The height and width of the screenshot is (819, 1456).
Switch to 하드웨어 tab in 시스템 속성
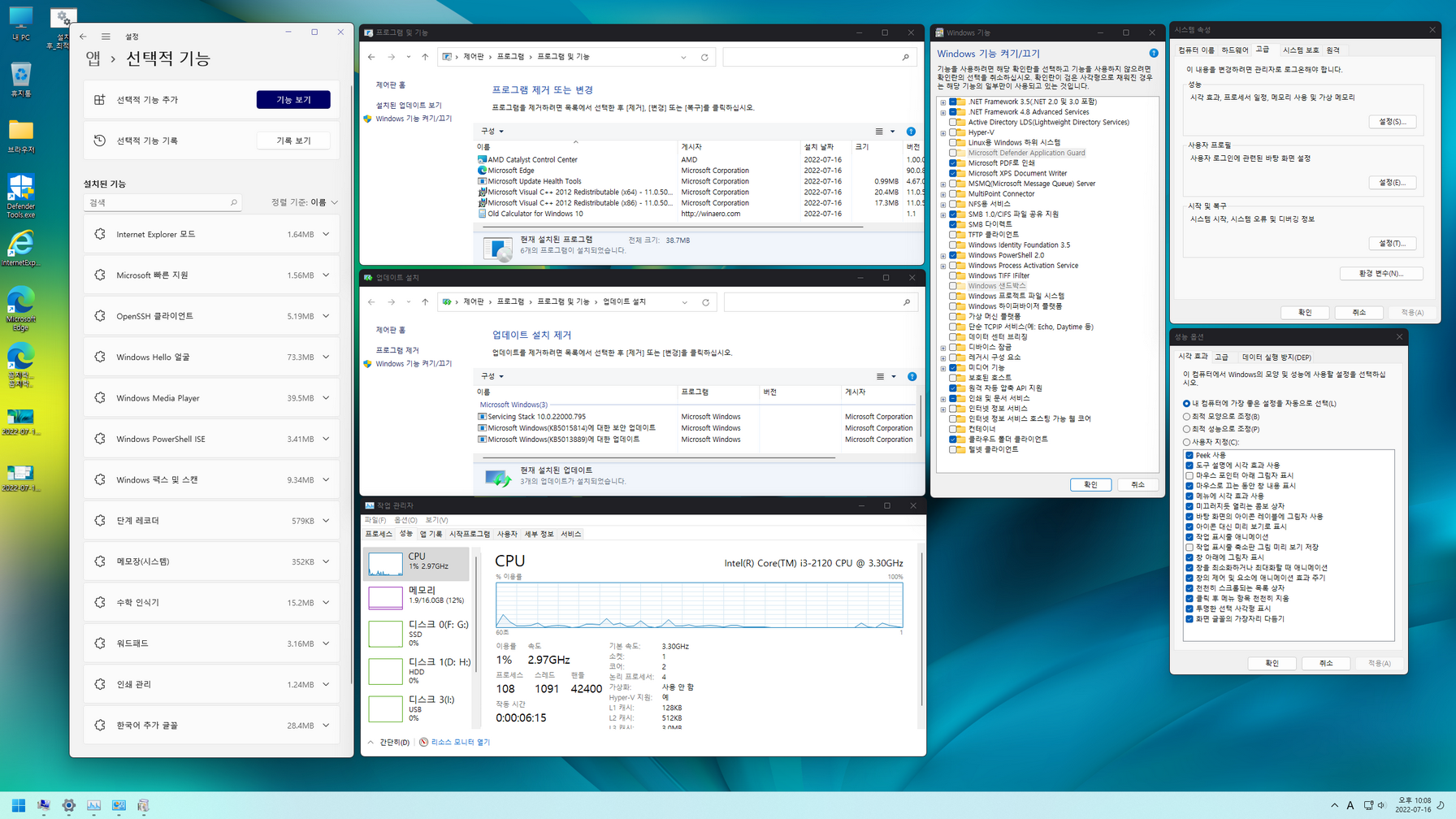(1235, 50)
